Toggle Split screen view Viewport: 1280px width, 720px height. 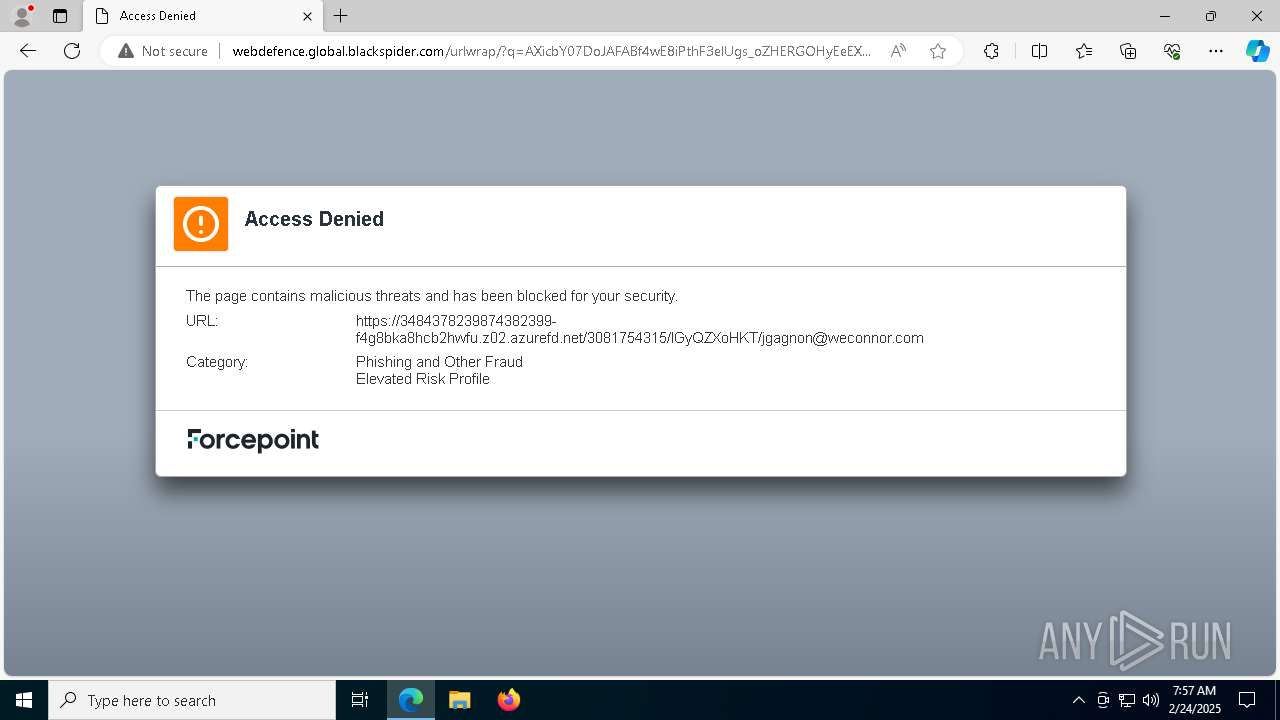click(1039, 51)
